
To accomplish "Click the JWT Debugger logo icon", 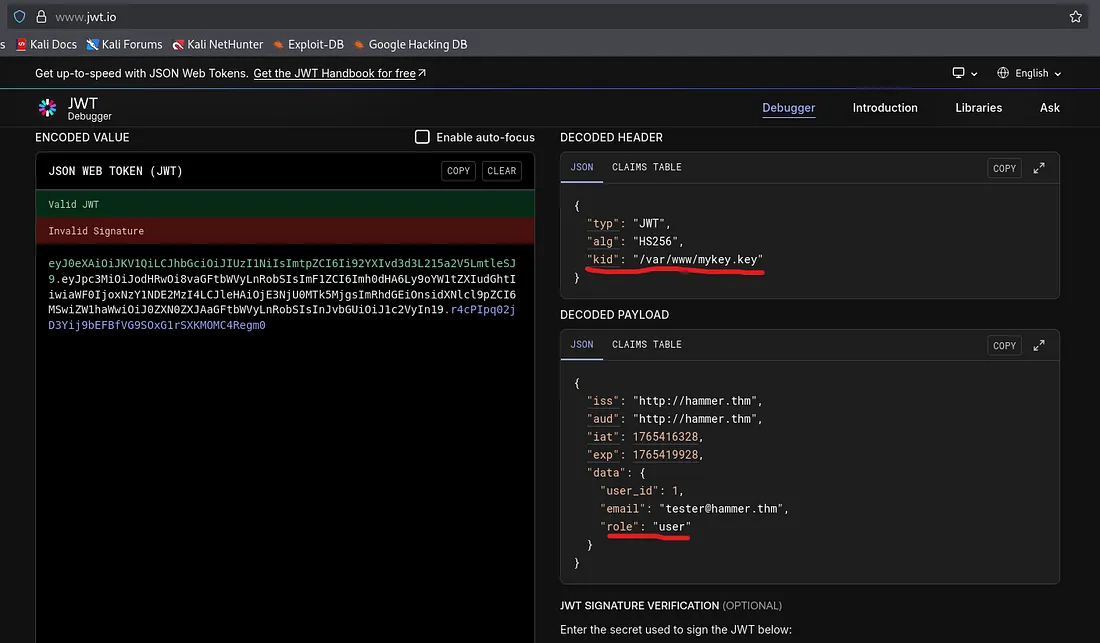I will click(47, 108).
